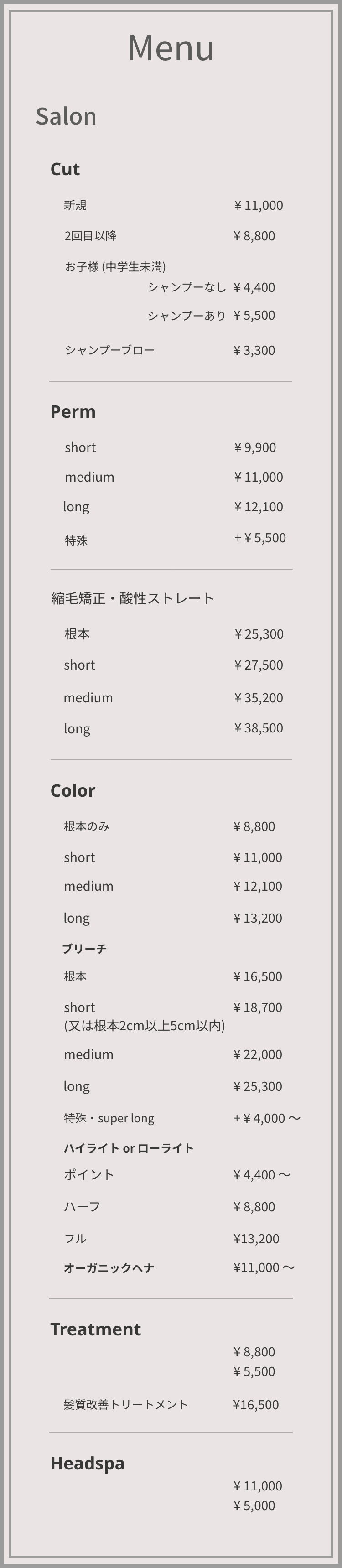The height and width of the screenshot is (1568, 342).
Task: Click the ¥38,500 straightening long price
Action: (x=259, y=728)
